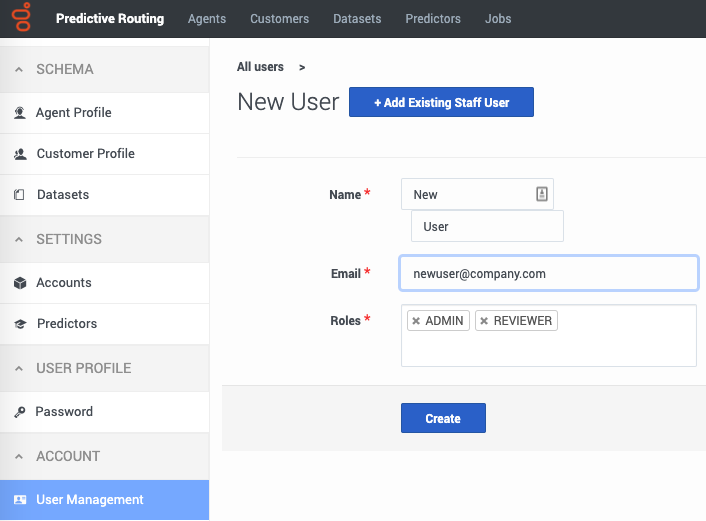706x521 pixels.
Task: Collapse the SETTINGS section
Action: (19, 239)
